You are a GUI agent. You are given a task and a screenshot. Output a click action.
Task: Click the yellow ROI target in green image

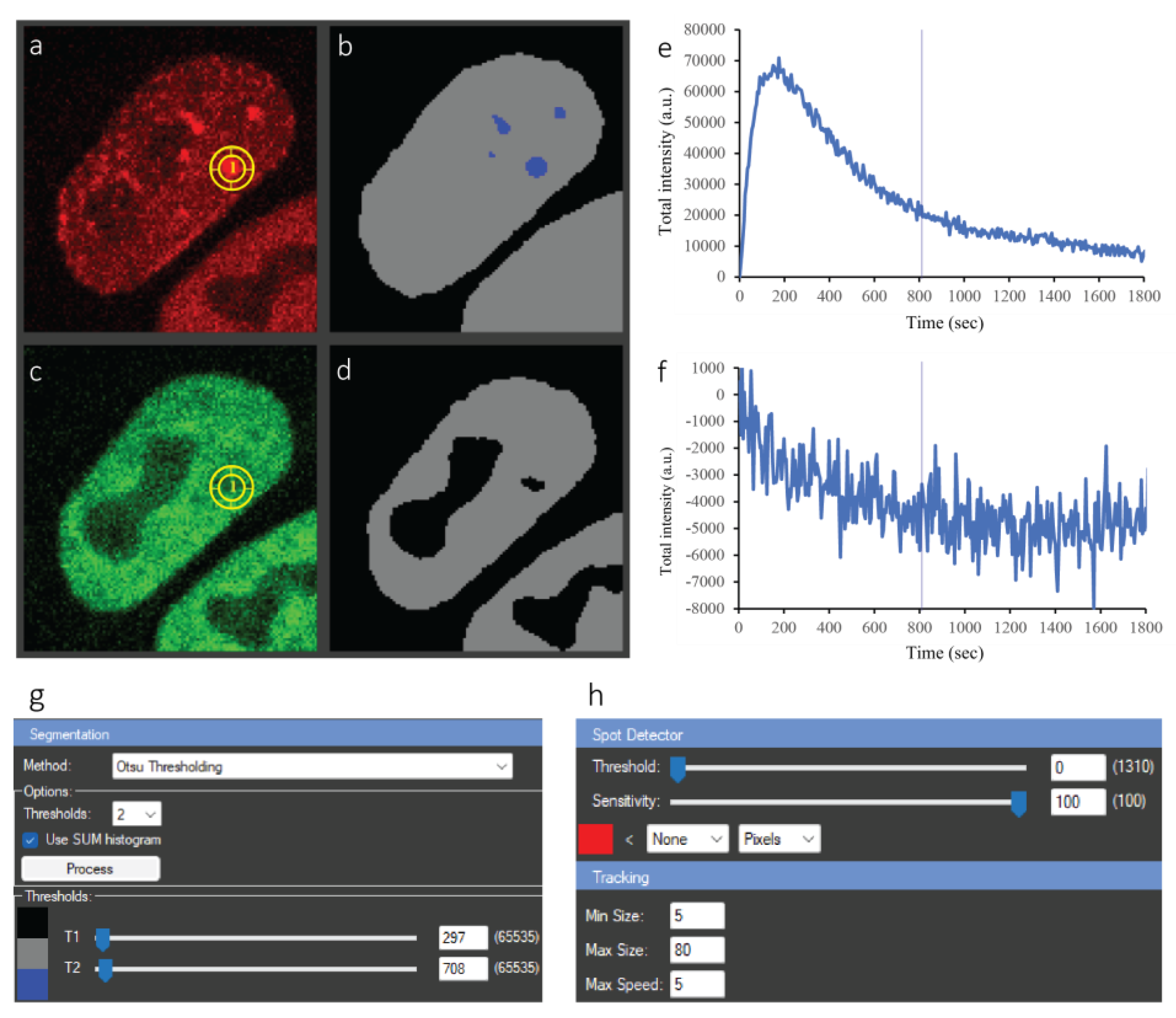[x=232, y=487]
